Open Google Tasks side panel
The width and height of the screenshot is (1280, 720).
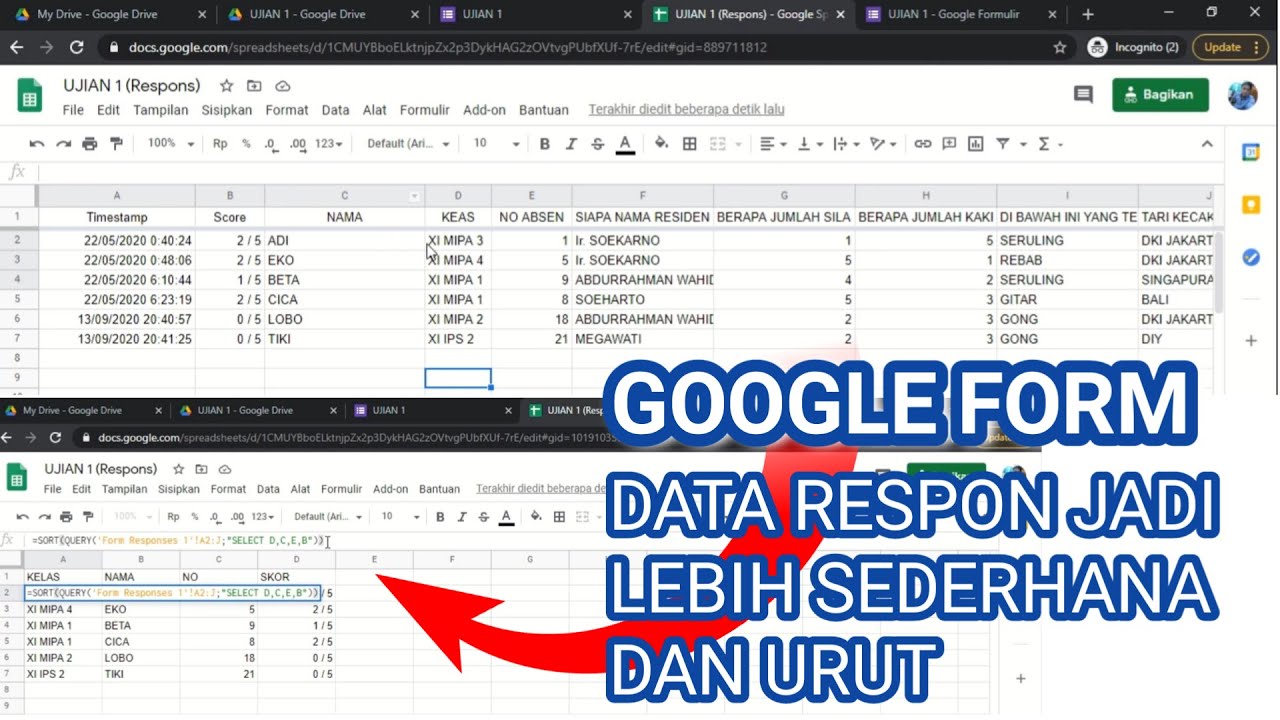pos(1250,257)
